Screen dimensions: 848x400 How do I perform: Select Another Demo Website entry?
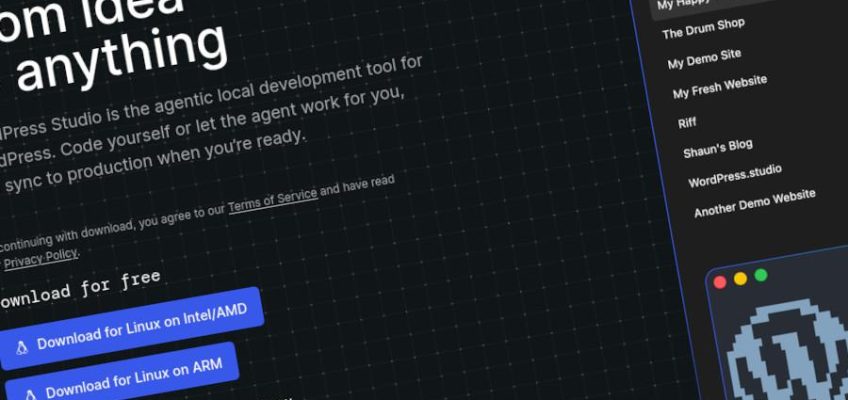754,203
